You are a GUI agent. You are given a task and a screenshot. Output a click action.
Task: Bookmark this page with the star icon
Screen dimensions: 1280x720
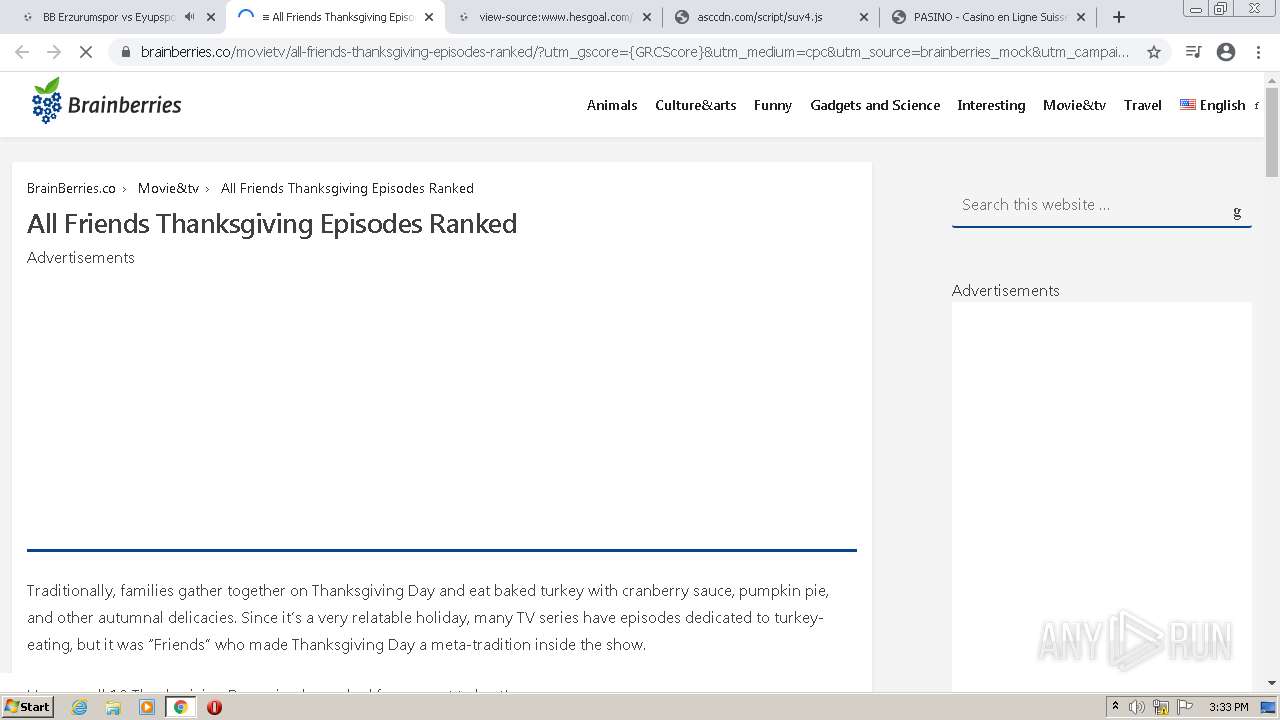[x=1154, y=52]
